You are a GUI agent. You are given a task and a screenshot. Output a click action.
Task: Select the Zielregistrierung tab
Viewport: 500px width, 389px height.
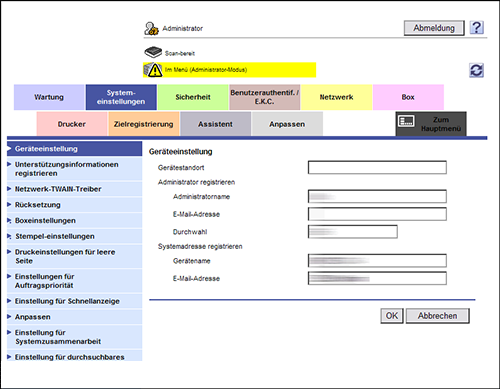coord(144,124)
